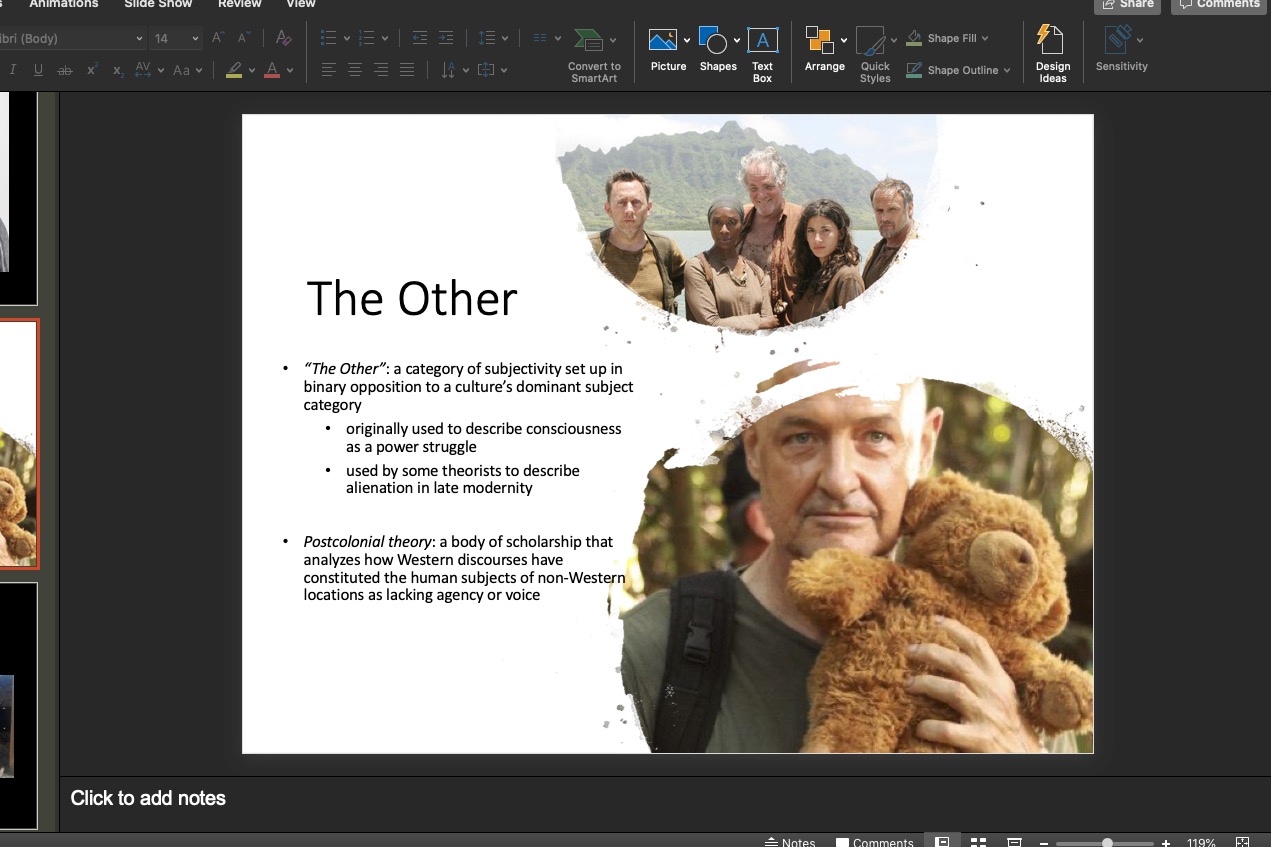1271x847 pixels.
Task: Increase font size with the larger A icon
Action: click(x=218, y=38)
